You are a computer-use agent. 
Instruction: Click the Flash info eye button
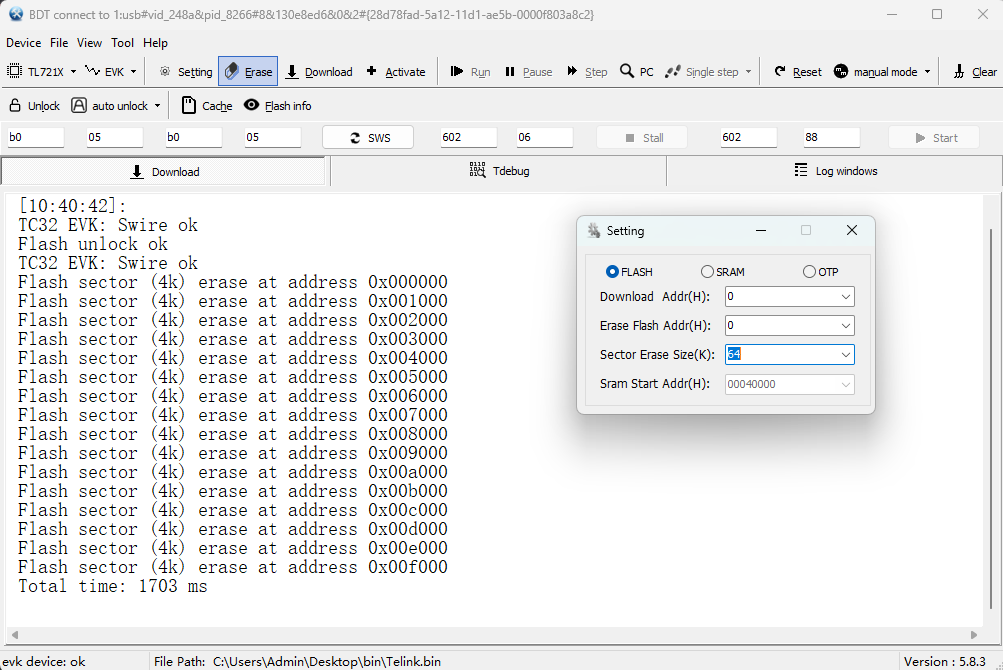click(x=278, y=106)
